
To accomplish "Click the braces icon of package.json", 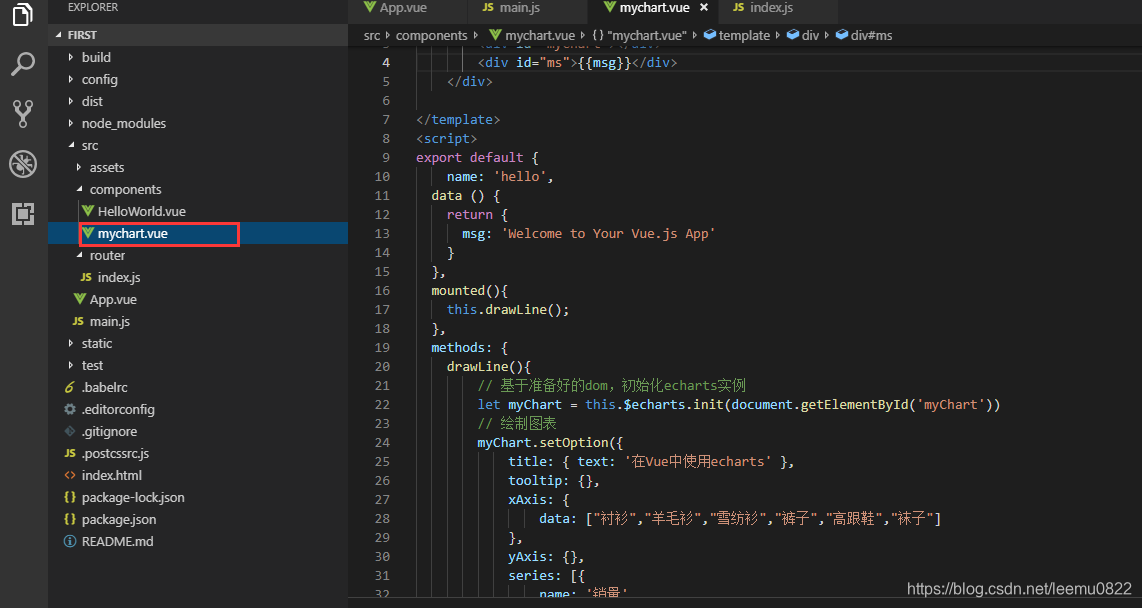I will tap(70, 519).
